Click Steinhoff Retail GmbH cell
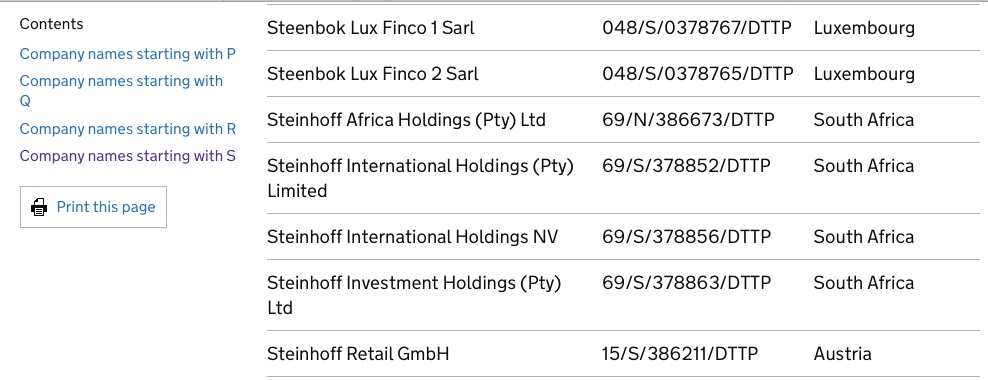 click(359, 354)
